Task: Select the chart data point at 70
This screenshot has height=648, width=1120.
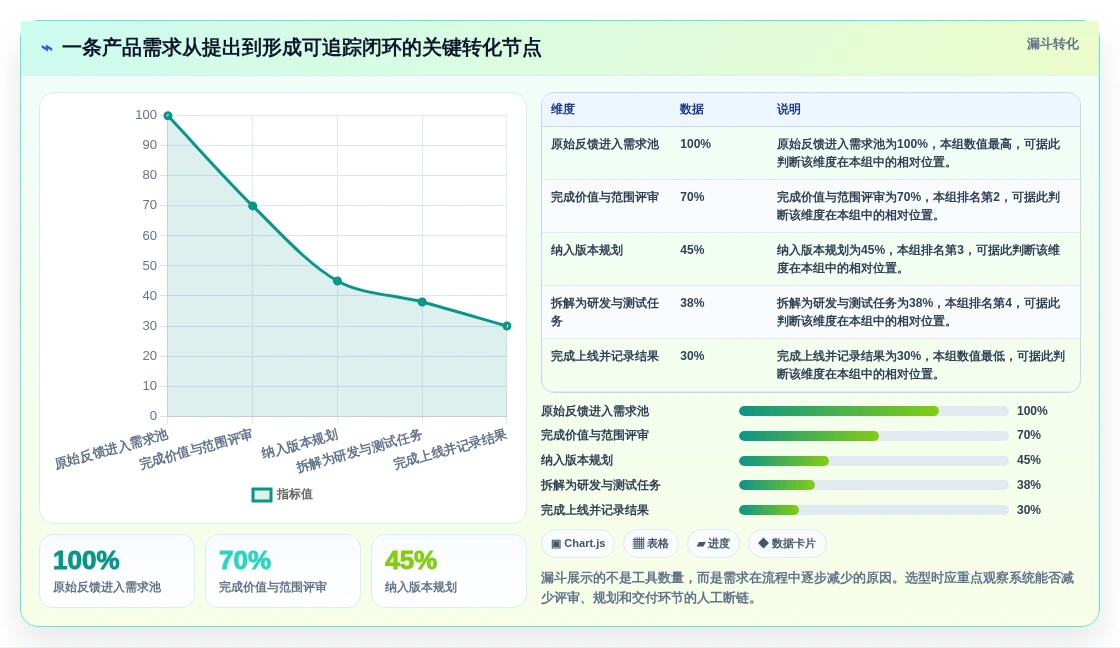Action: pos(252,206)
